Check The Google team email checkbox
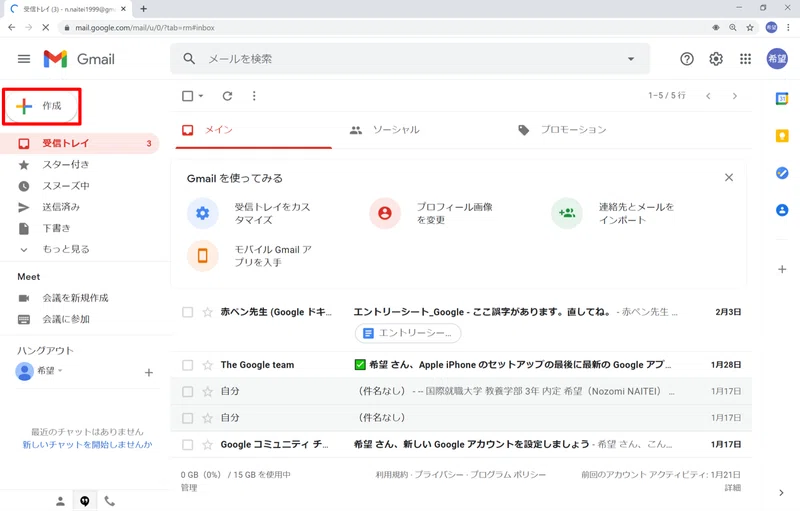Image resolution: width=800 pixels, height=511 pixels. tap(188, 365)
